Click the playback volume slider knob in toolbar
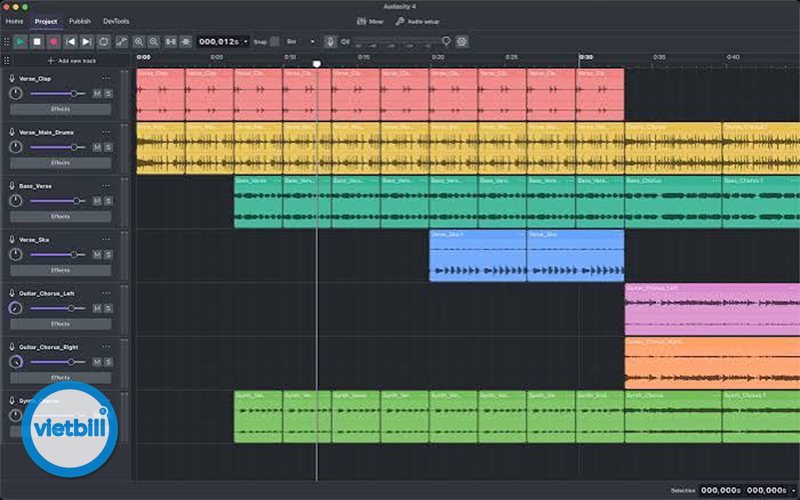Screen dimensions: 800x500 (x=446, y=40)
